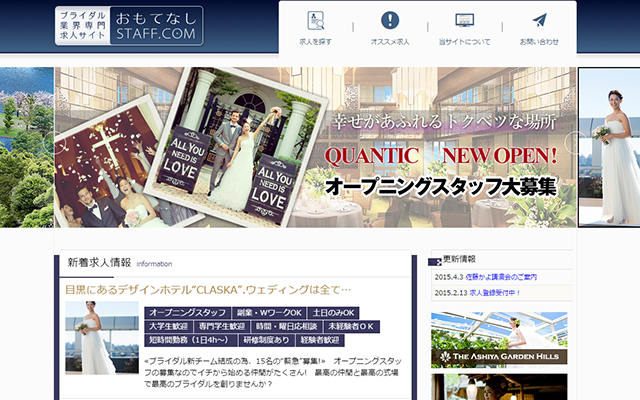Click the 大学生歓迎 tag
Screen dimensions: 640x400
pos(169,327)
